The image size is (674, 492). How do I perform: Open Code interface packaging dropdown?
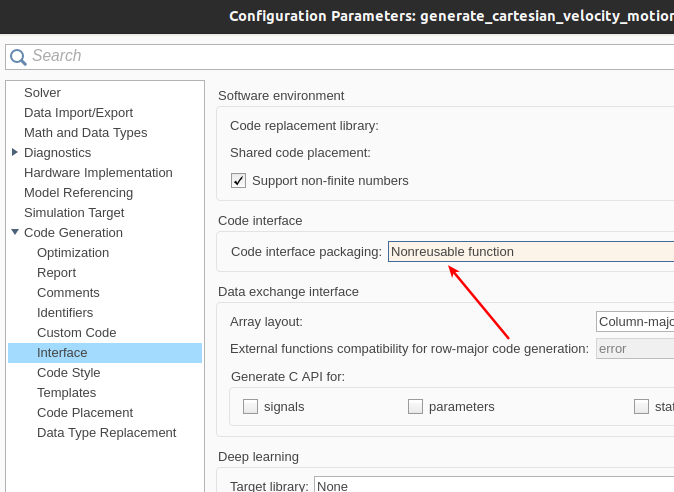click(530, 252)
